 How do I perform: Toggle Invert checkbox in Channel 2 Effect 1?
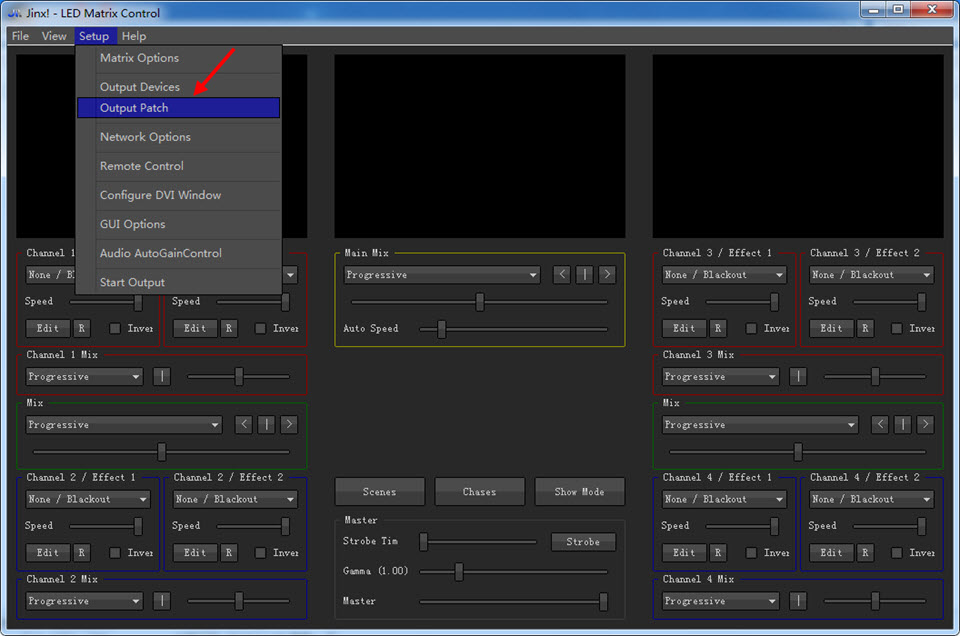point(114,553)
